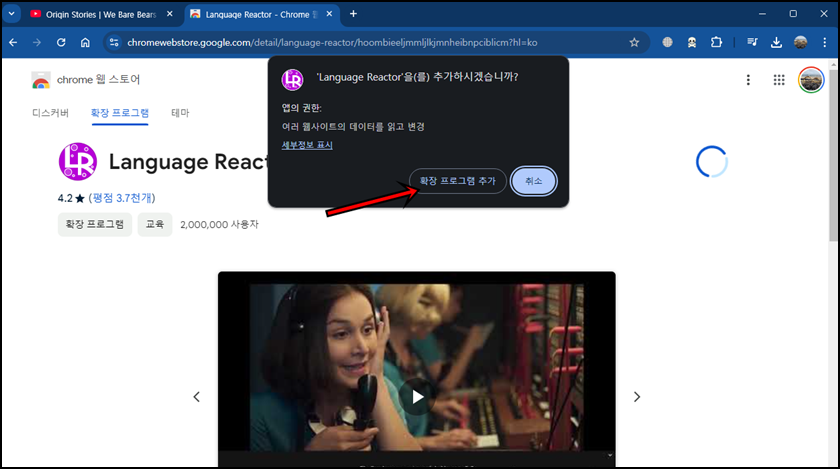Click the browser forward arrow
Image resolution: width=840 pixels, height=469 pixels.
[x=37, y=42]
